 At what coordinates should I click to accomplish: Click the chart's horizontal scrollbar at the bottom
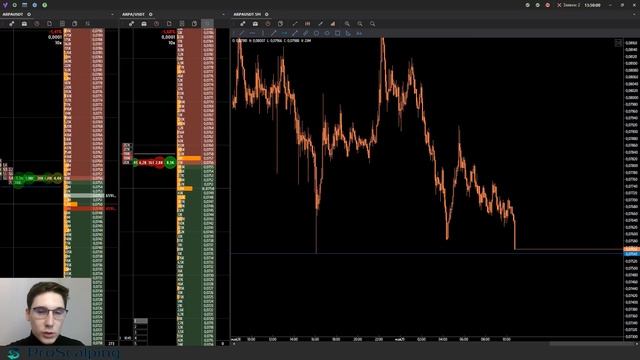pos(591,344)
